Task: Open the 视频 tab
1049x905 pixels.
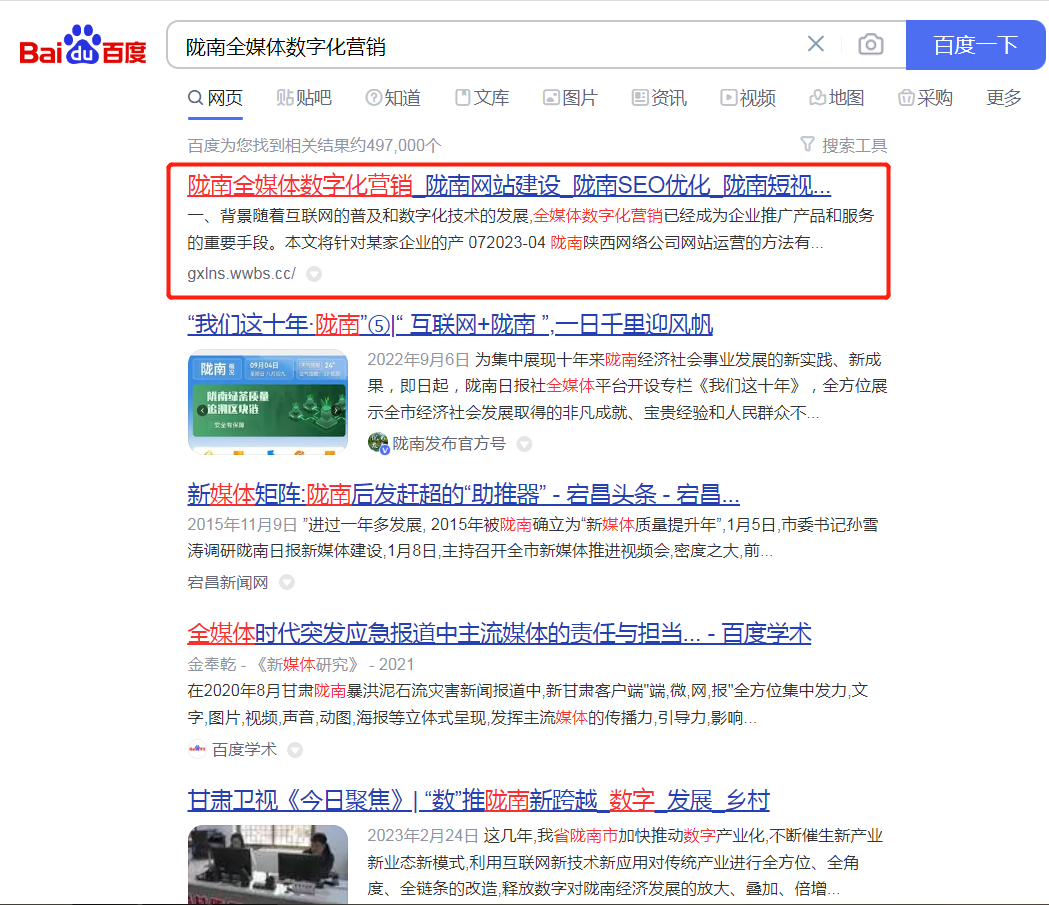Action: pyautogui.click(x=749, y=98)
